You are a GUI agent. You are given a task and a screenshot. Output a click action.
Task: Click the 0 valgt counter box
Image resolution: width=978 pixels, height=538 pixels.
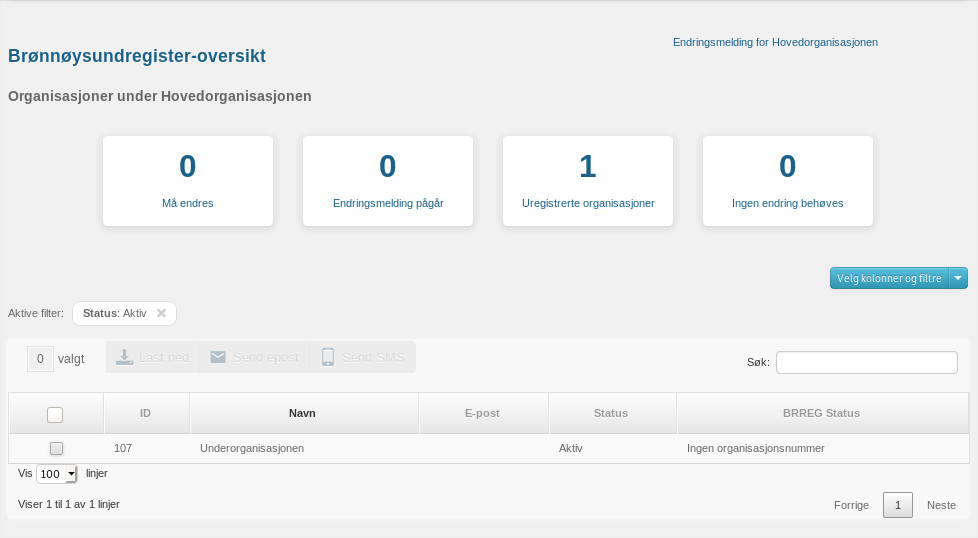click(40, 359)
